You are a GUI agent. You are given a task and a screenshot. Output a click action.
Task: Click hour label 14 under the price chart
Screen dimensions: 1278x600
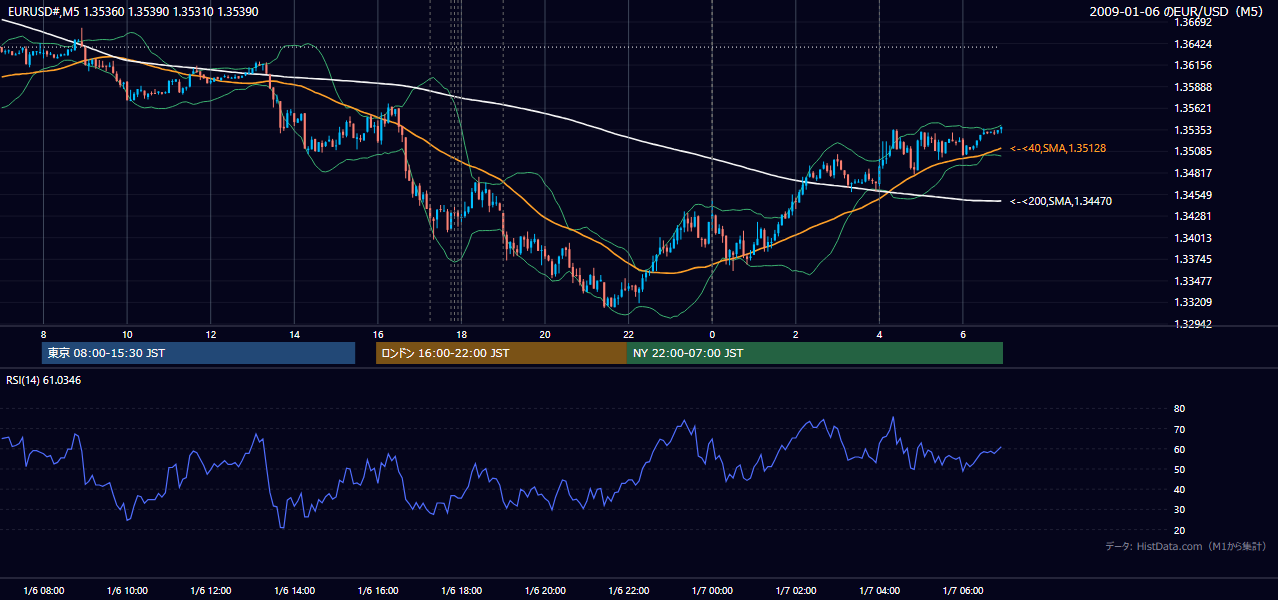pos(294,334)
